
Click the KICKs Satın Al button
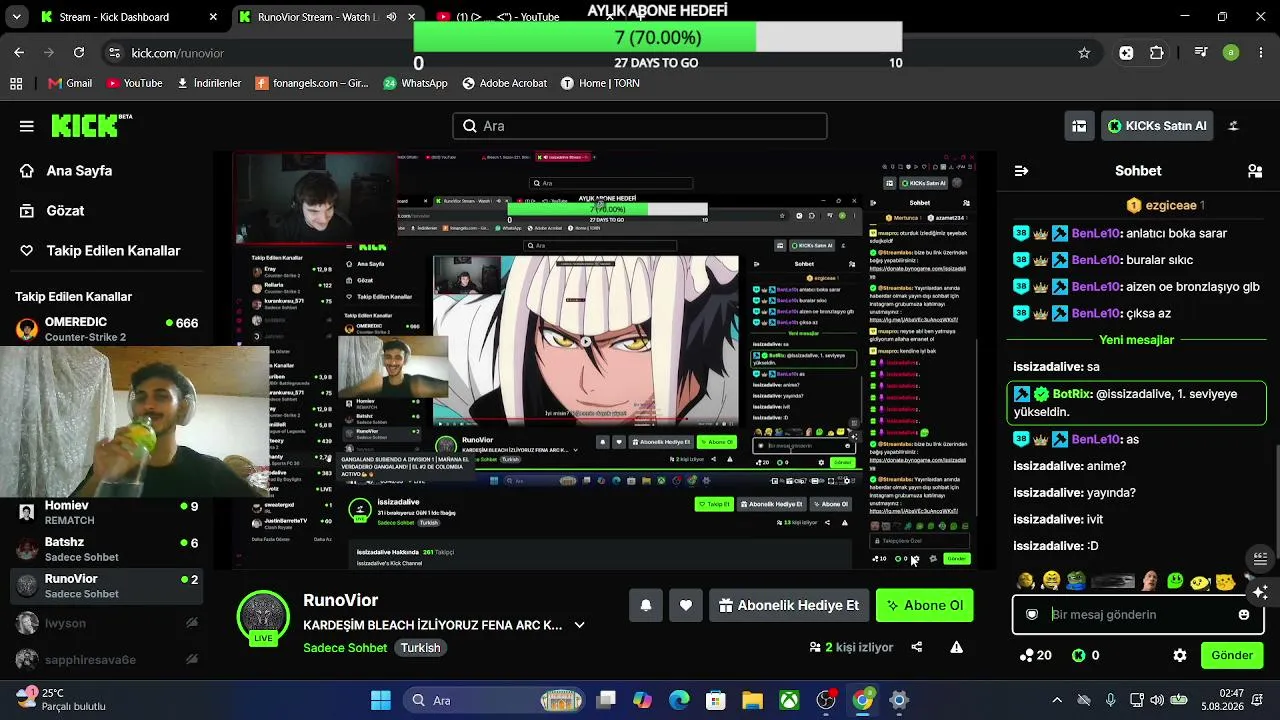[1157, 126]
